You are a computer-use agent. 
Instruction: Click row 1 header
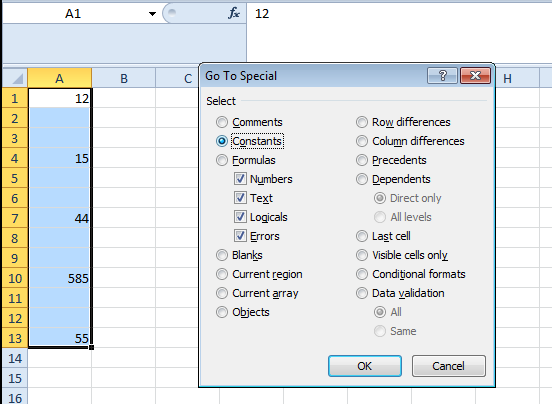click(15, 98)
